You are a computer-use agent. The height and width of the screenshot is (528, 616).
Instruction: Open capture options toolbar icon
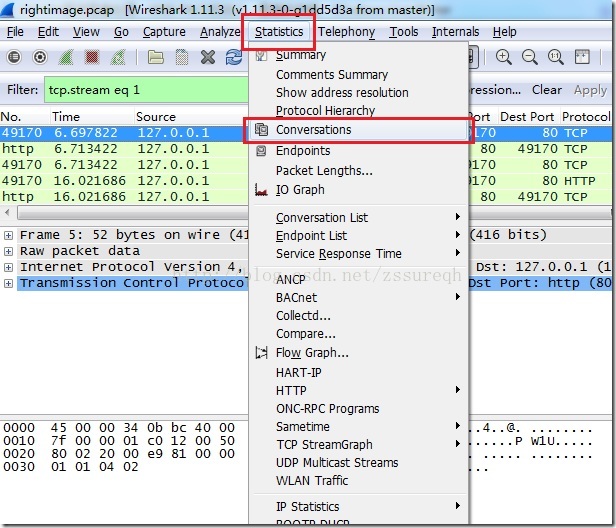[x=40, y=57]
